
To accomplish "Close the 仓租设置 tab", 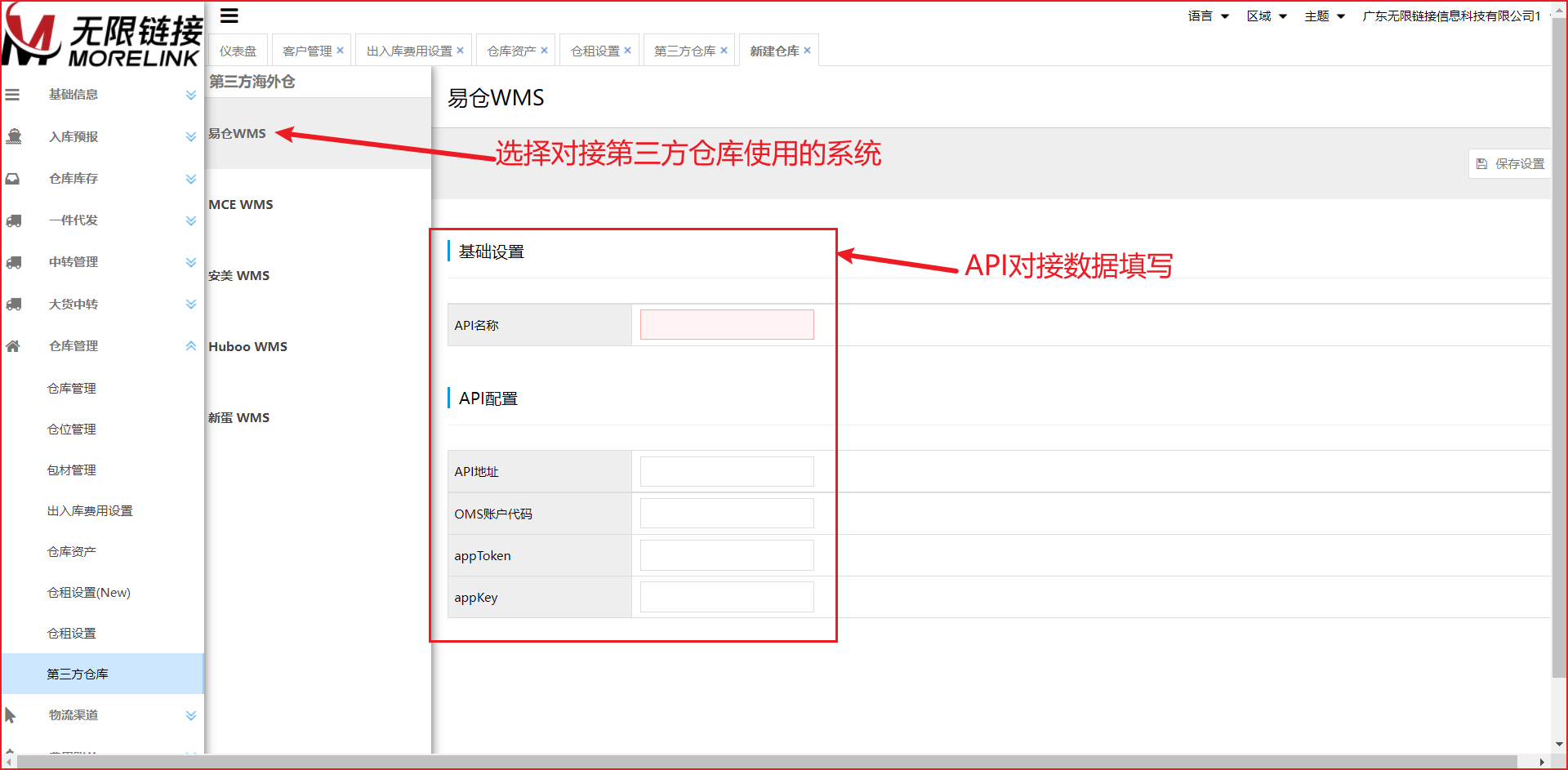I will pos(628,51).
